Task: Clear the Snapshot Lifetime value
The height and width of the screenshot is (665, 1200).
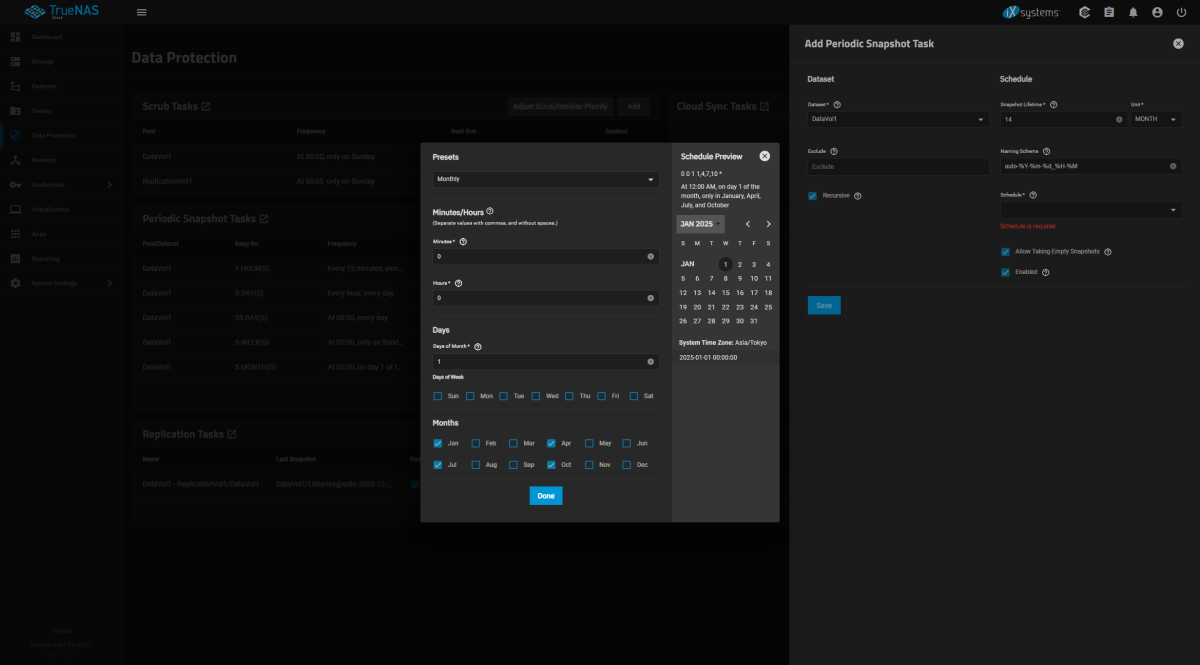Action: coord(1119,119)
